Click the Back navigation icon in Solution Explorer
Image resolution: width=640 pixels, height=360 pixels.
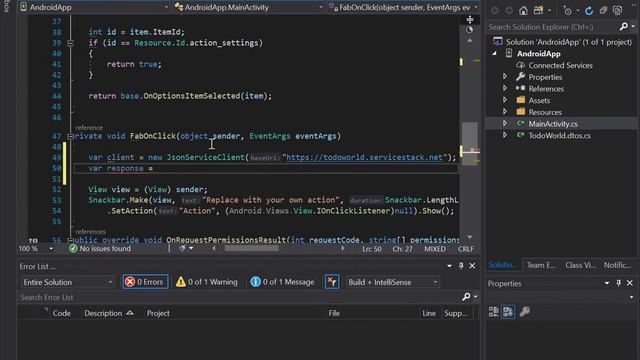(495, 11)
